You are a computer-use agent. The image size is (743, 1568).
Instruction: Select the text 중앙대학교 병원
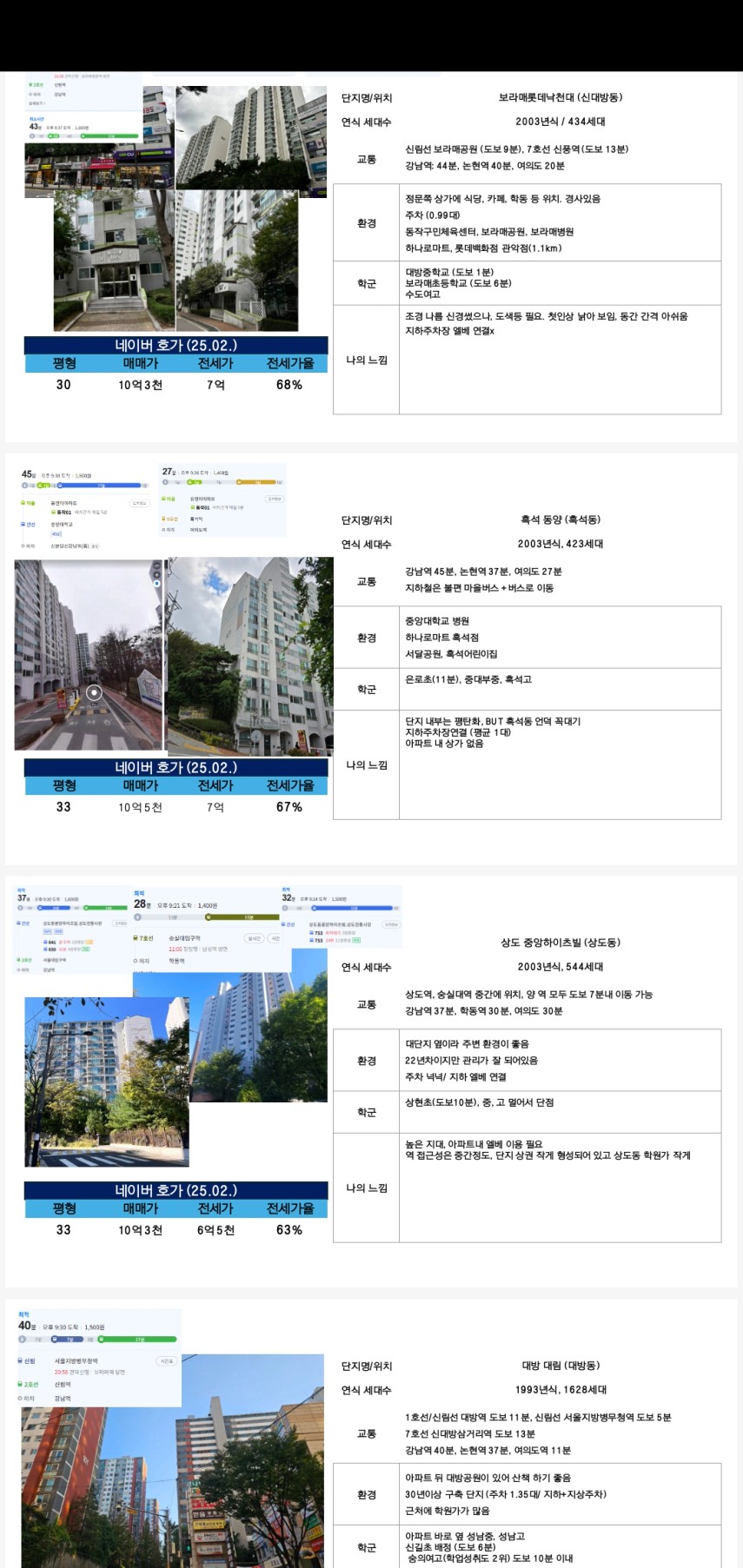pyautogui.click(x=437, y=621)
